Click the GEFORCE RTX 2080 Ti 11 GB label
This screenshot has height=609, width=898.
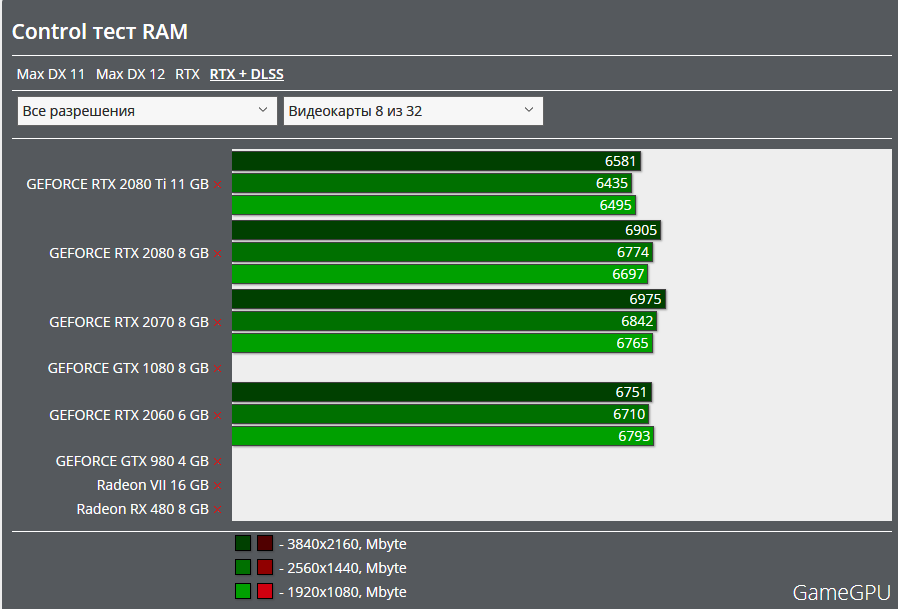[x=117, y=184]
